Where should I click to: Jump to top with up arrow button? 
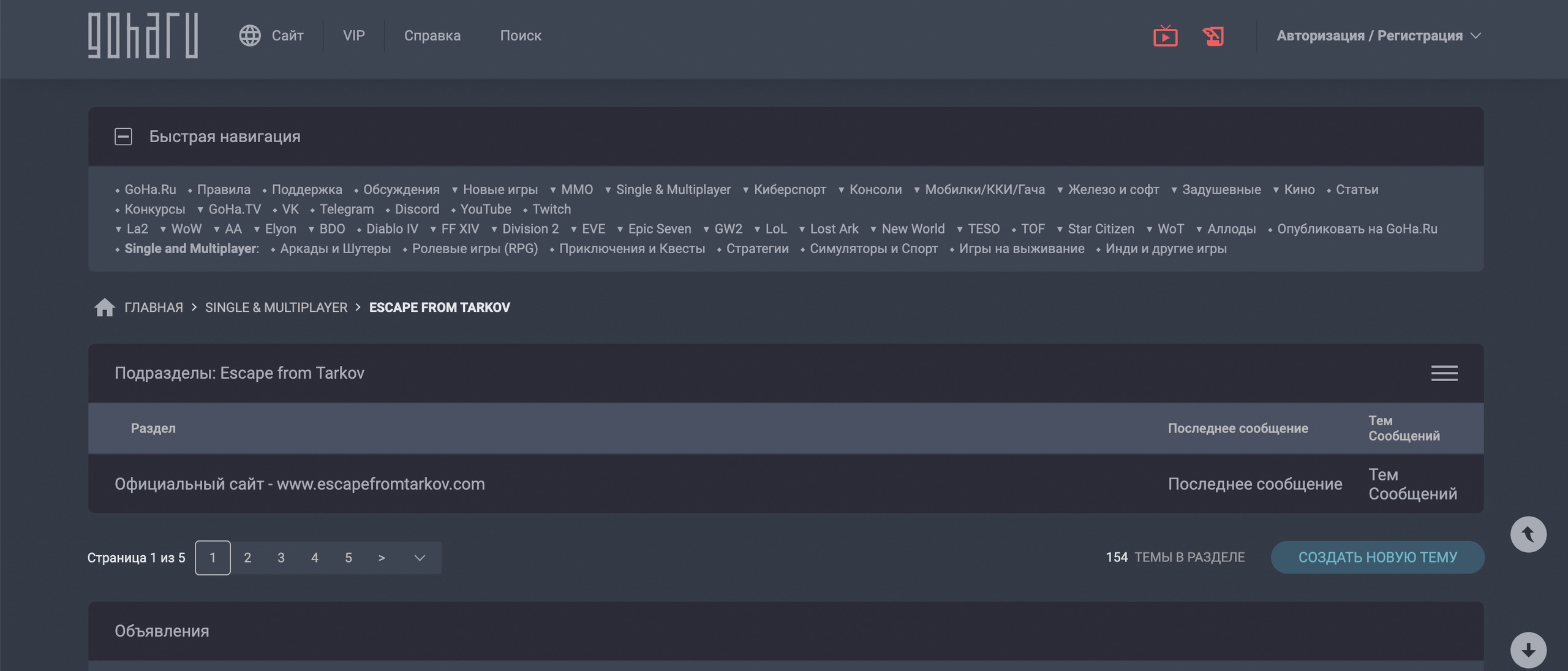click(1528, 534)
